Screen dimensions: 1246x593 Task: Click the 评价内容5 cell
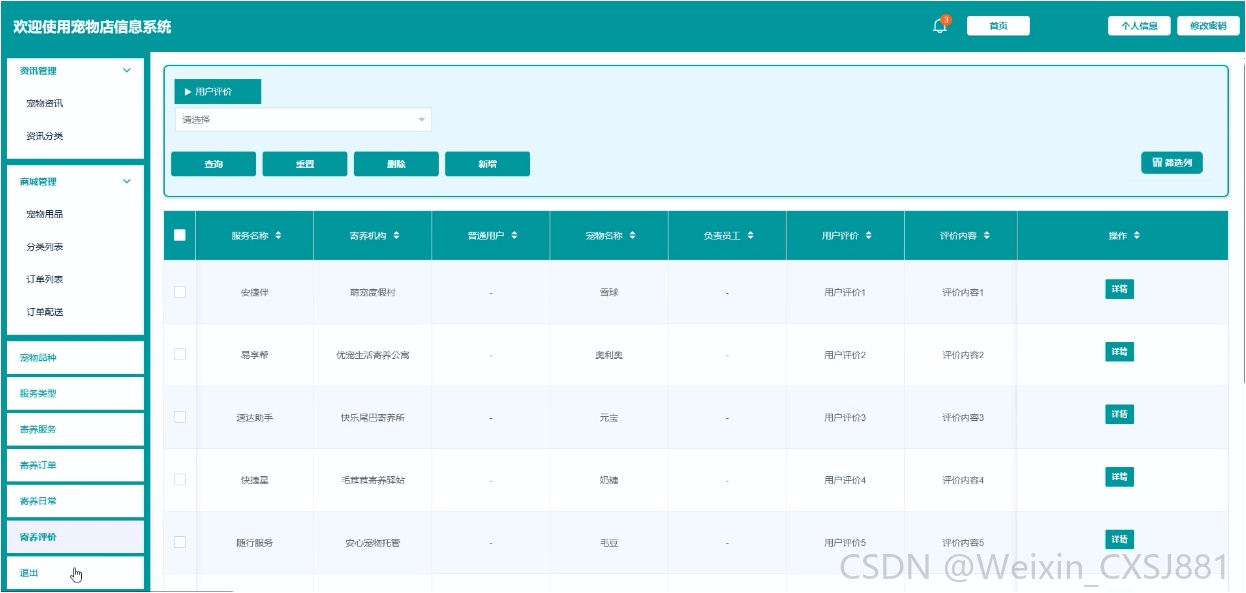coord(963,543)
